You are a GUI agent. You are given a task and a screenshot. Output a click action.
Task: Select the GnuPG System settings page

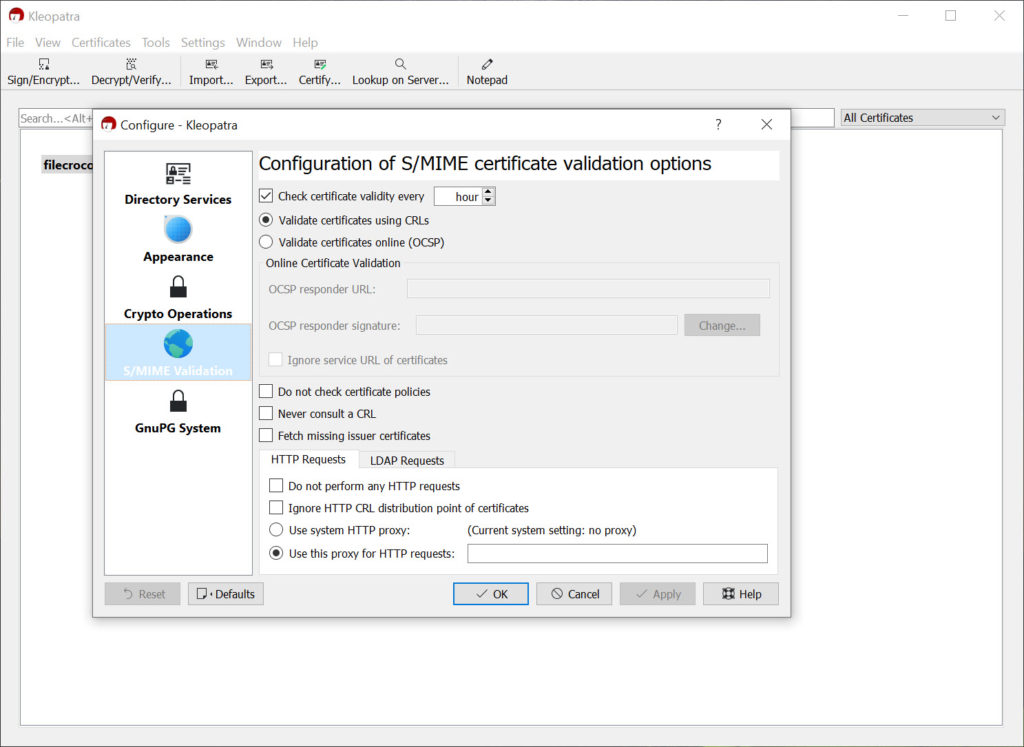tap(178, 411)
